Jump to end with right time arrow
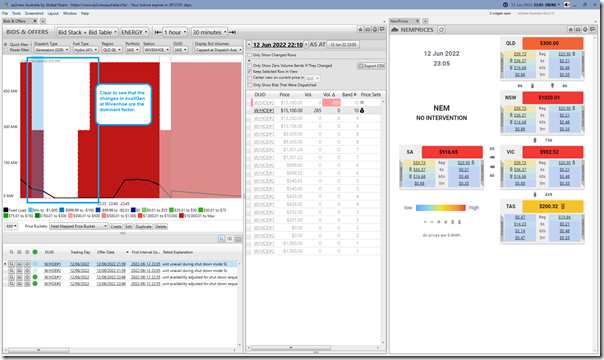Screen dimensions: 604x360 [232, 32]
